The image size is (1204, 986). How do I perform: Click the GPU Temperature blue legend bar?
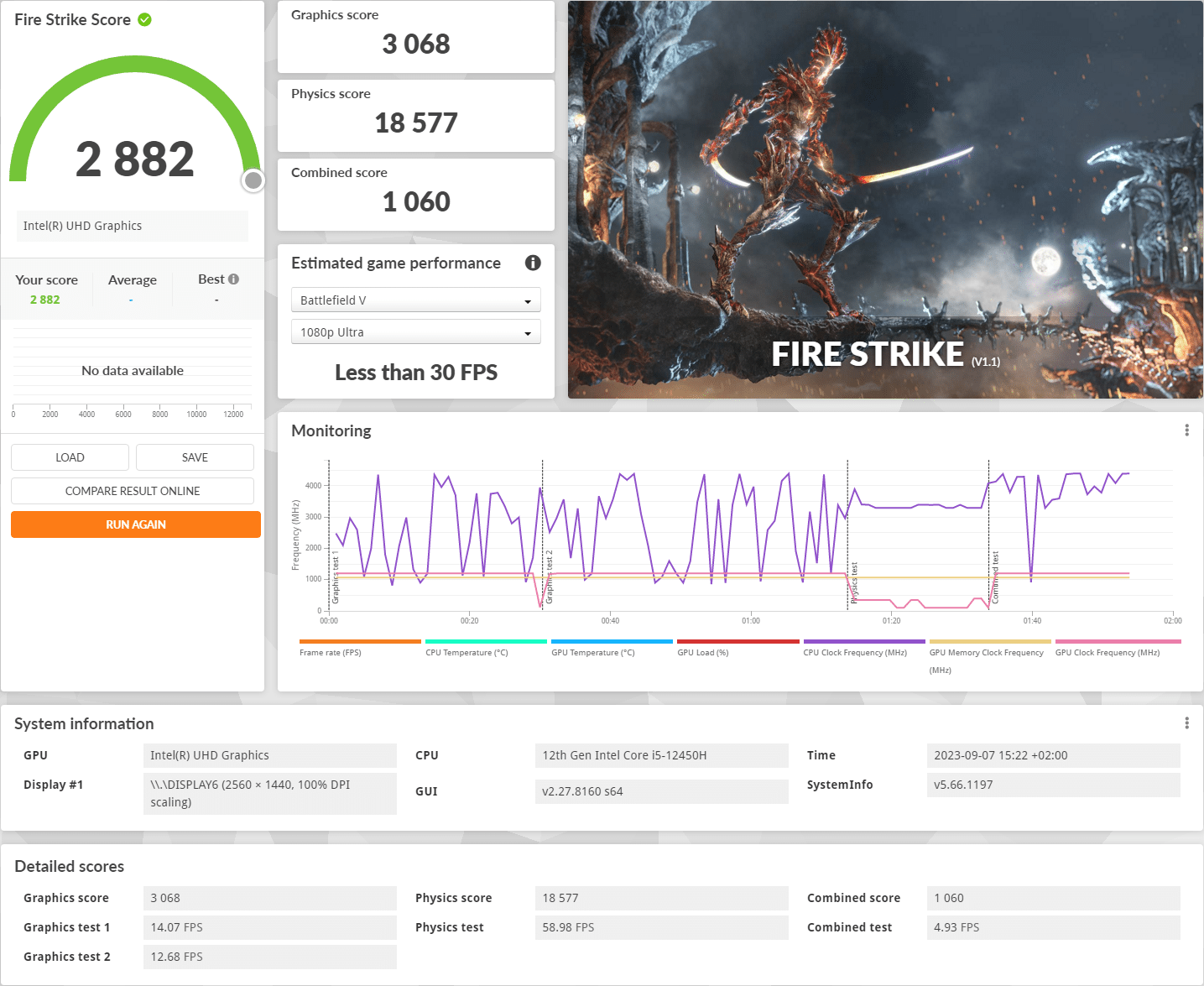[x=612, y=642]
